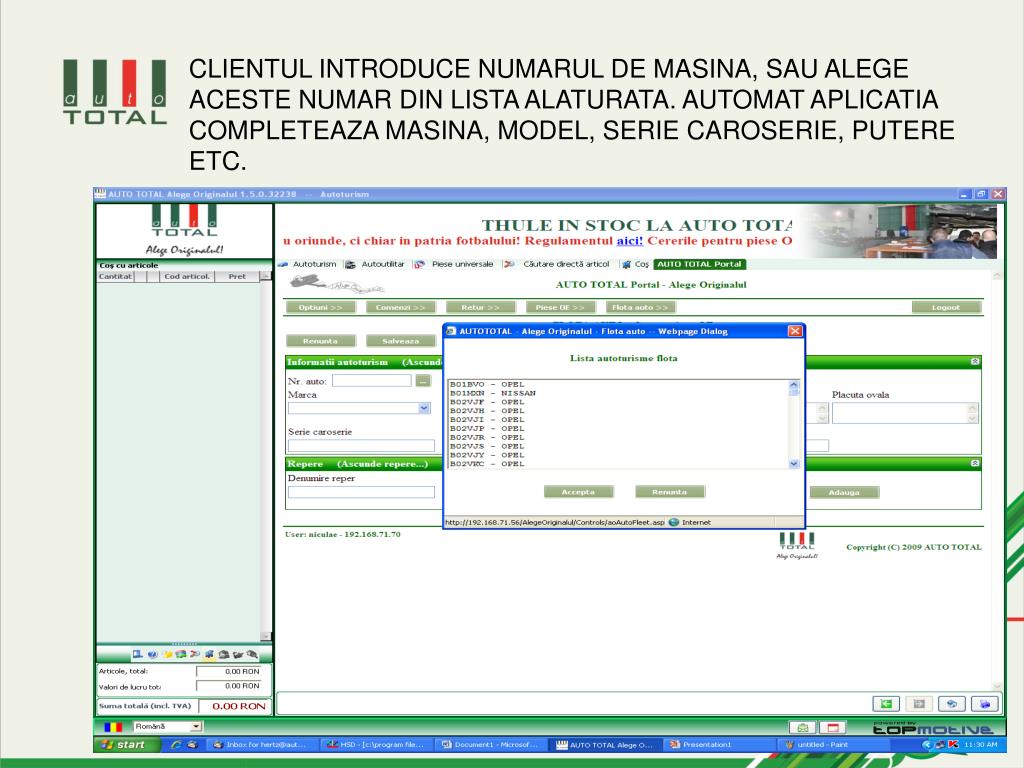Collapse the Repere section arrow
1024x768 pixels.
click(975, 463)
